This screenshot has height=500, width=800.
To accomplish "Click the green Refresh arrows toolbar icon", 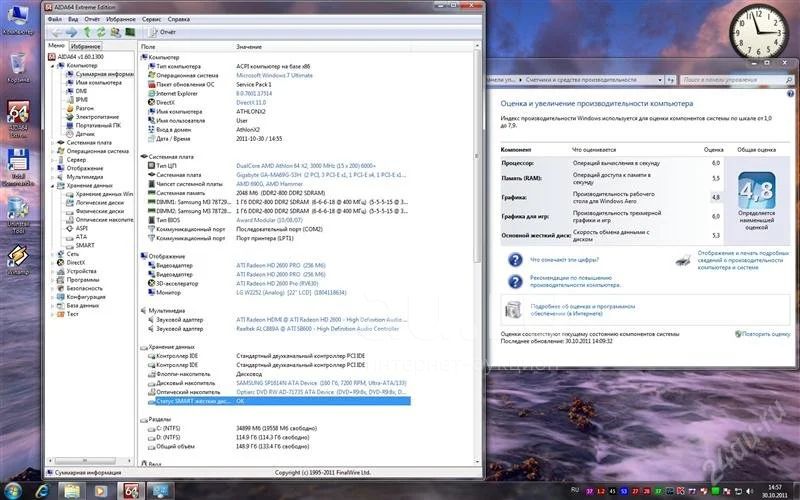I will (x=101, y=32).
